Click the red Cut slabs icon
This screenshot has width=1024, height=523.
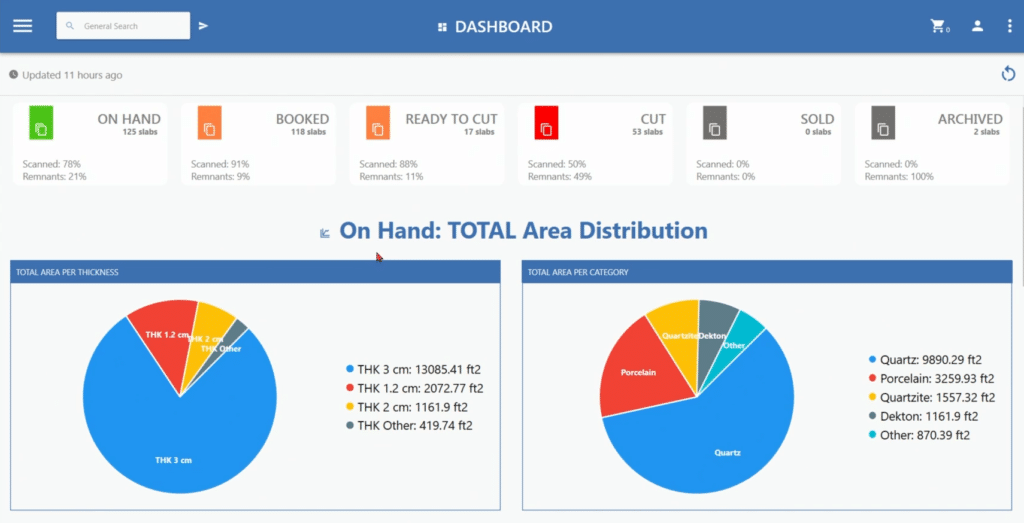point(546,124)
